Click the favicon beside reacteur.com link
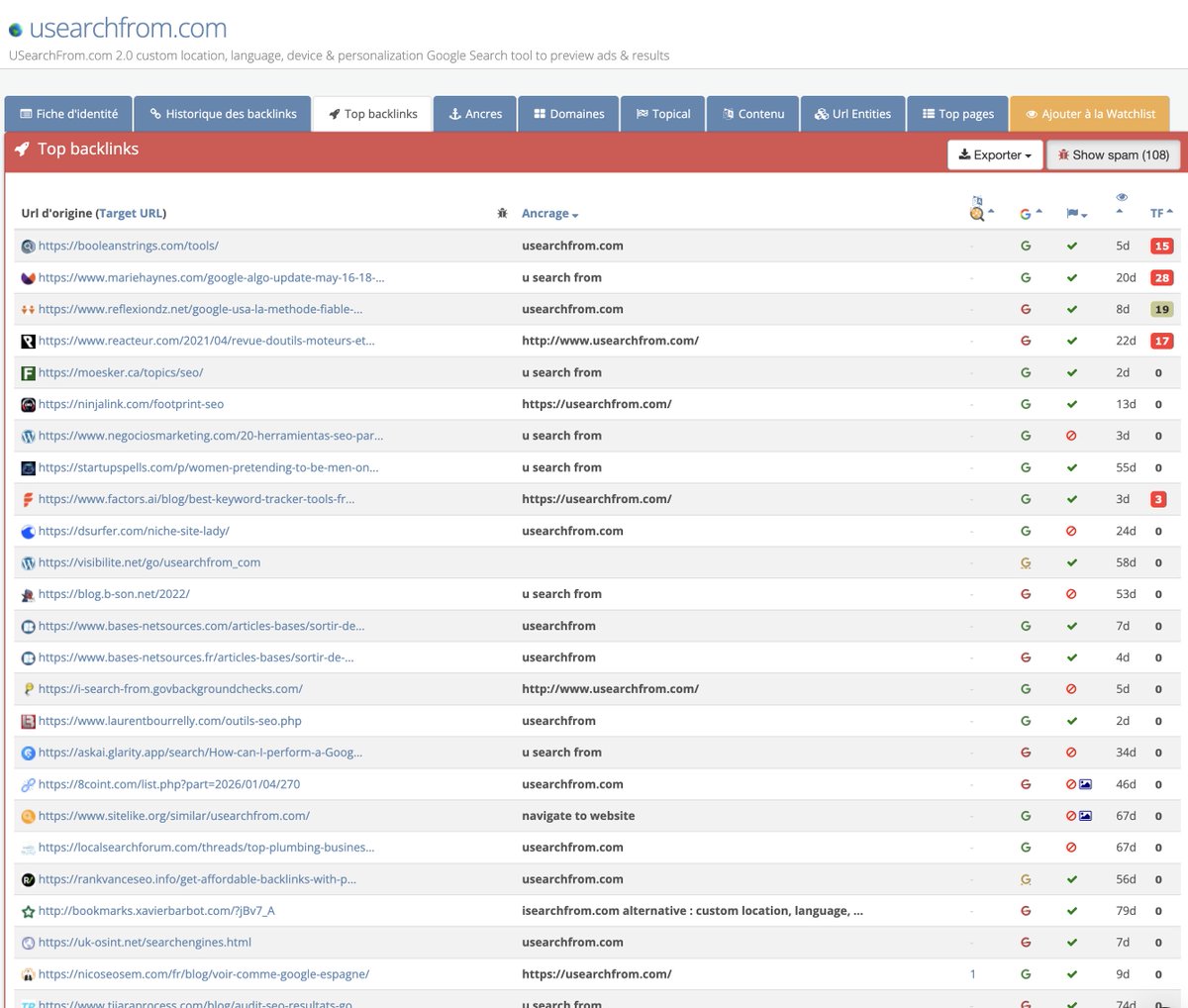 tap(28, 341)
